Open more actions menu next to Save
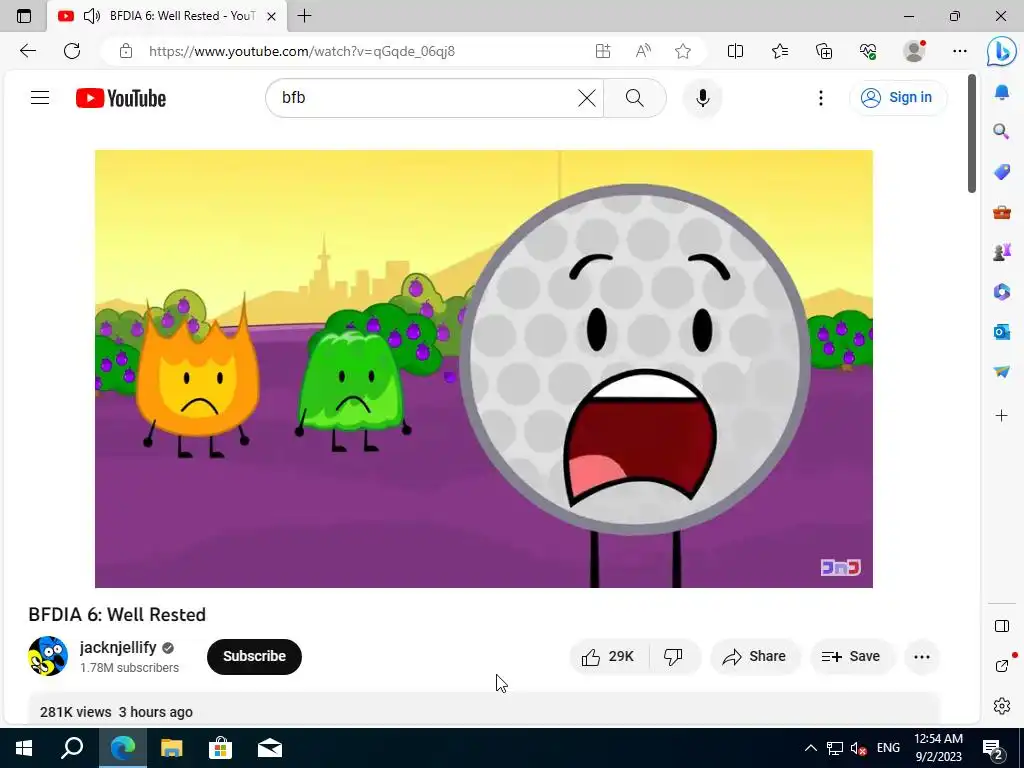1024x768 pixels. (x=921, y=656)
